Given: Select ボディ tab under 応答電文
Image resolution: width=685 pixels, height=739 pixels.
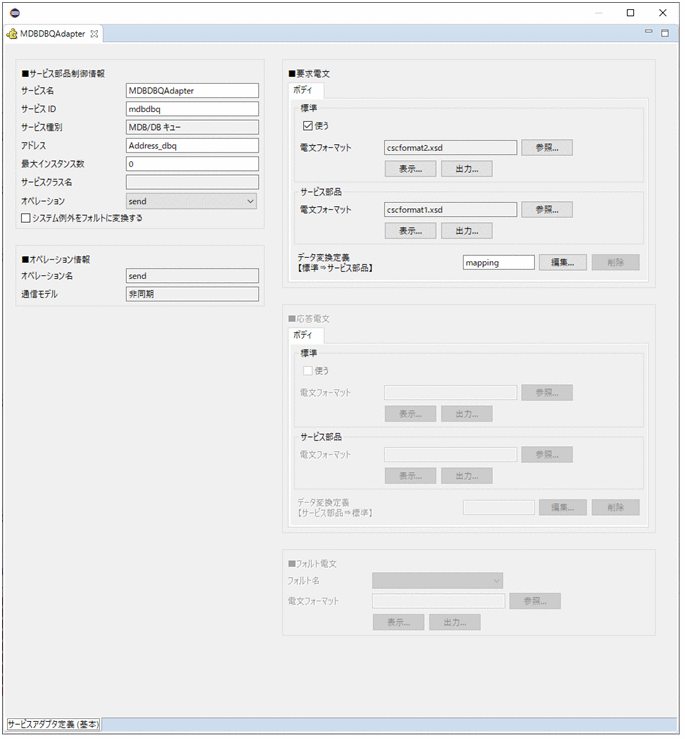Looking at the screenshot, I should pos(302,335).
